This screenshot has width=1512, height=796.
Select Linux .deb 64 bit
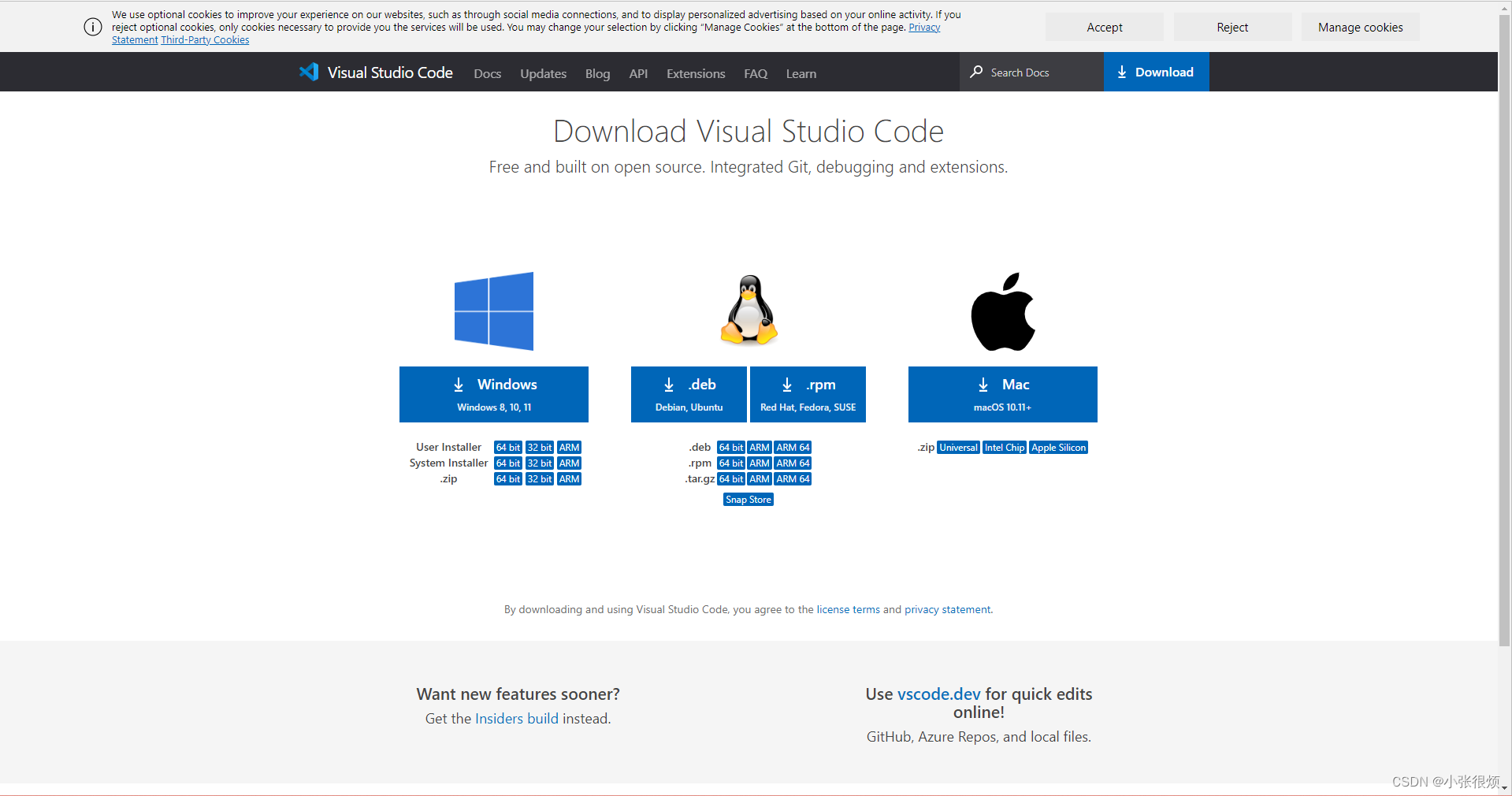(731, 448)
